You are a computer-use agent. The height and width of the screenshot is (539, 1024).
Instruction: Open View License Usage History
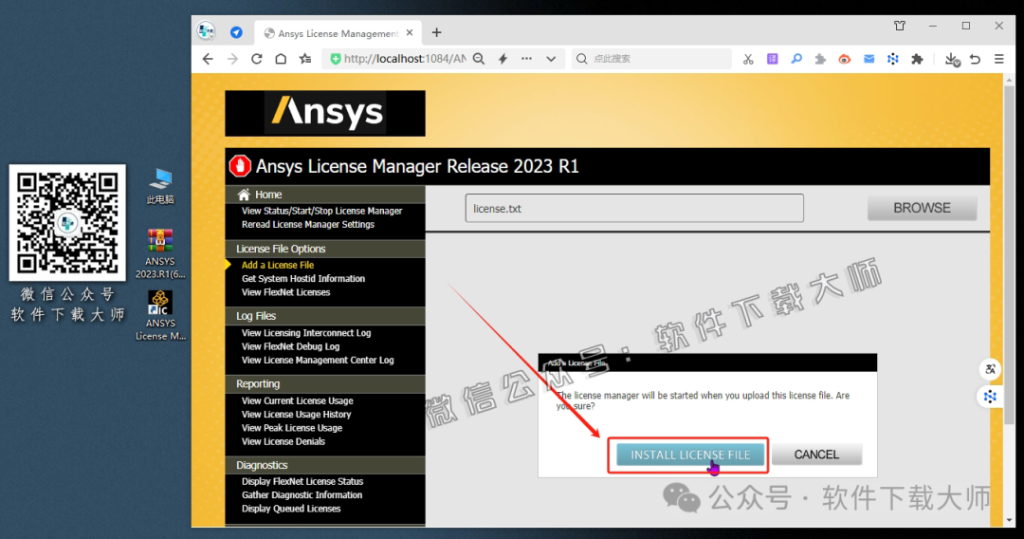point(296,415)
